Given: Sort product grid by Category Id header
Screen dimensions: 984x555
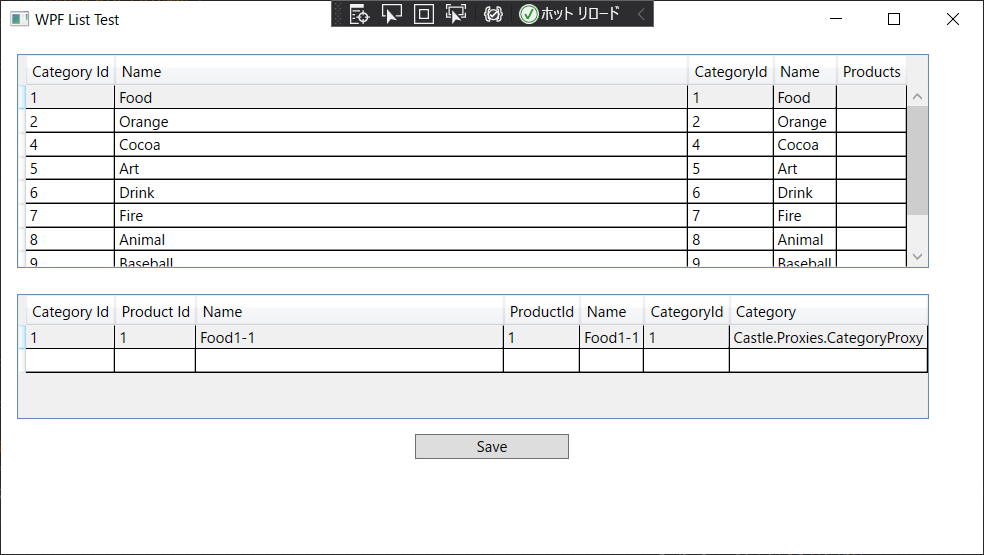Looking at the screenshot, I should pos(70,311).
